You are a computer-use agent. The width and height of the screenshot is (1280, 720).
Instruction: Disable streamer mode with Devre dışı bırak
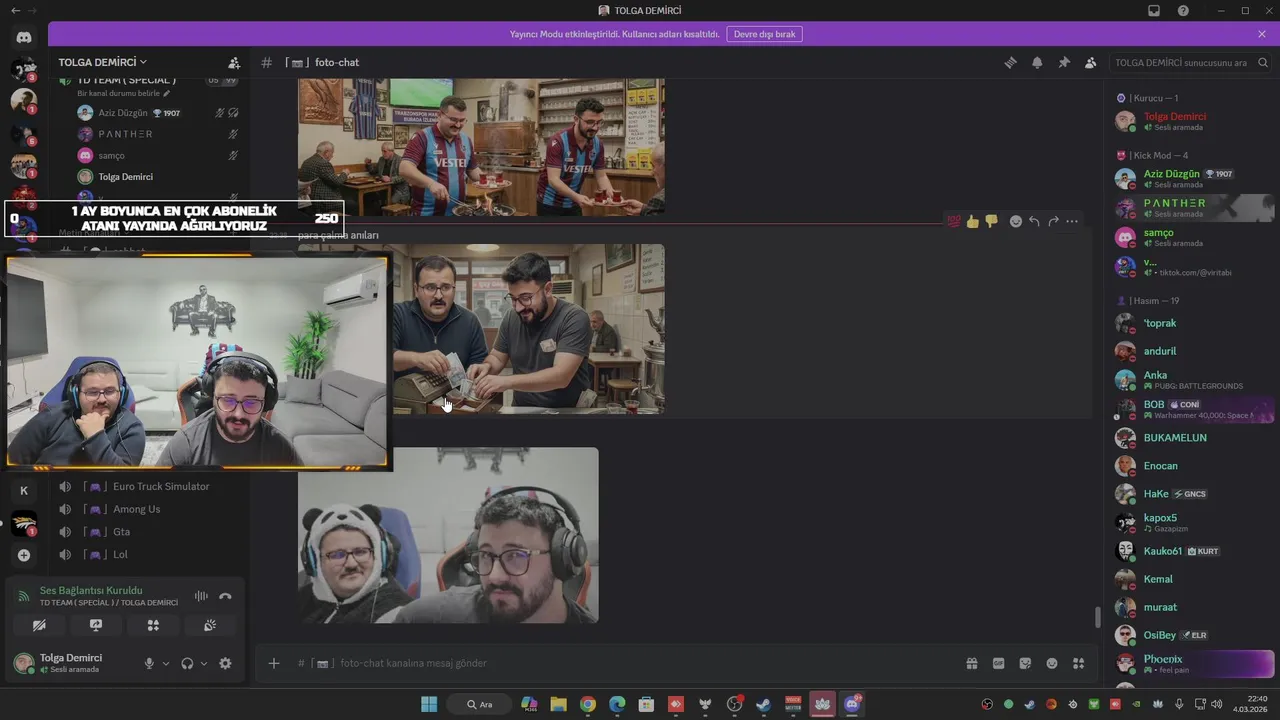click(x=764, y=34)
